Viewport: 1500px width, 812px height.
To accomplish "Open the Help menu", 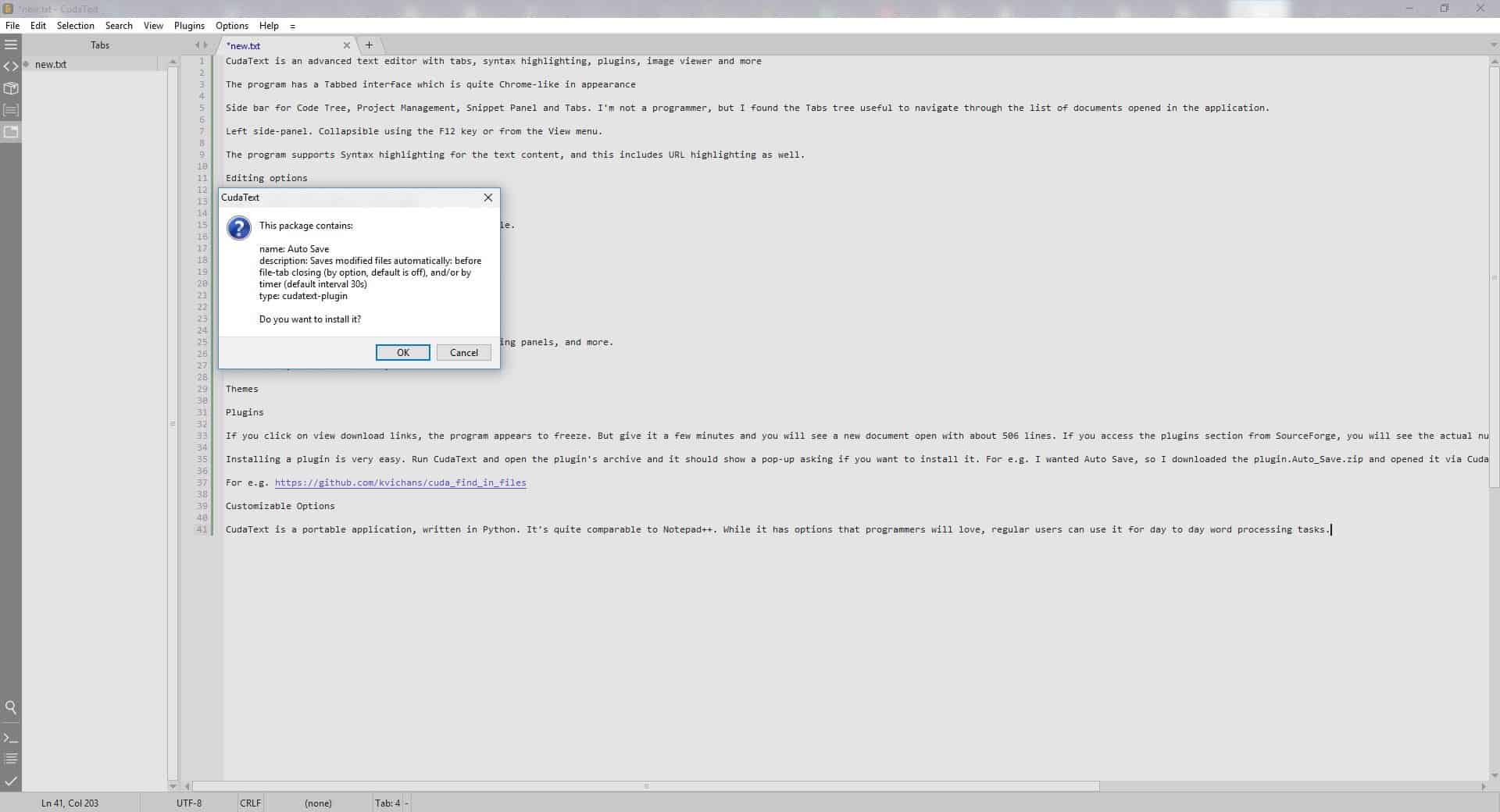I will tap(269, 26).
